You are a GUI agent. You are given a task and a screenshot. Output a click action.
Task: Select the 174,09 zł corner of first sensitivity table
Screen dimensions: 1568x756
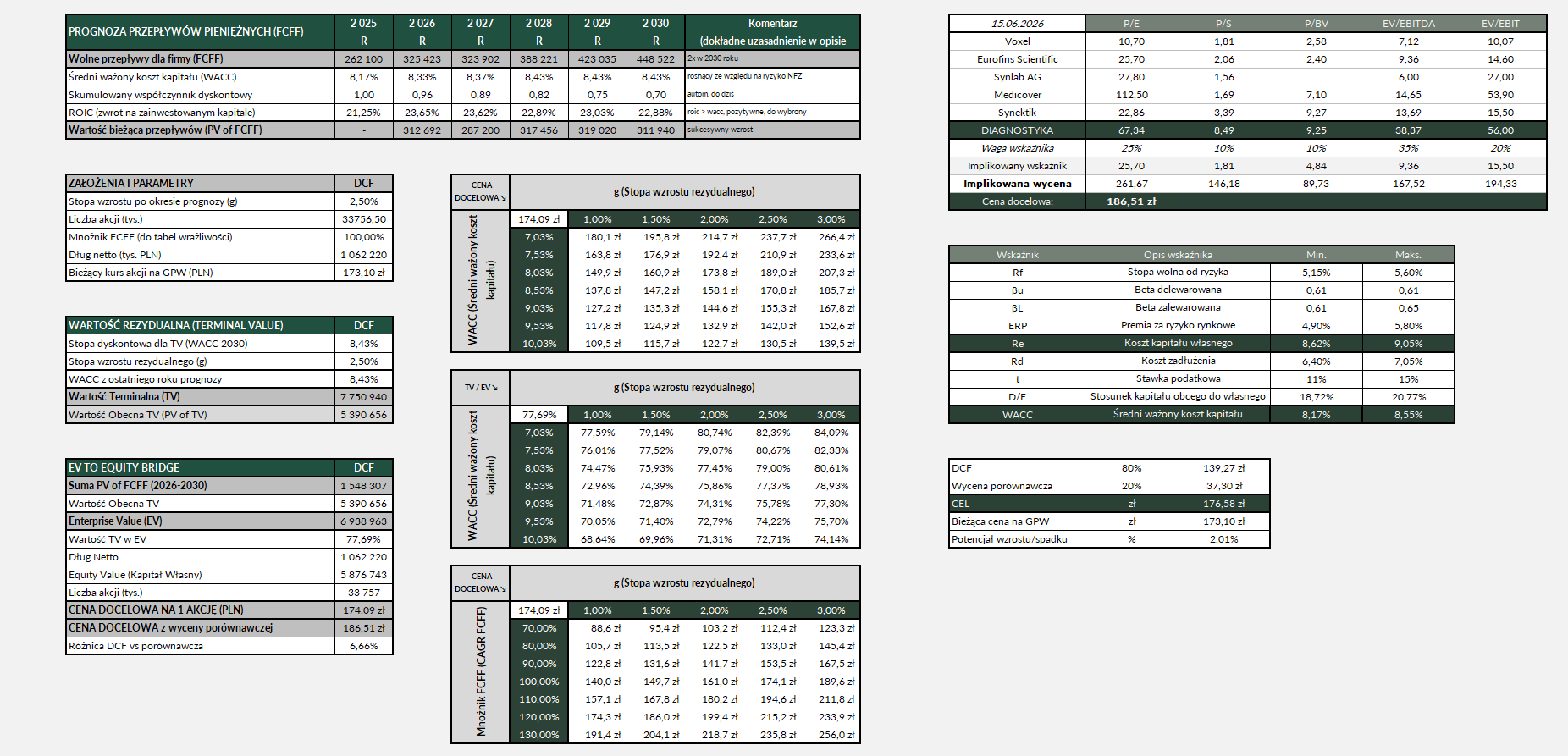click(539, 219)
